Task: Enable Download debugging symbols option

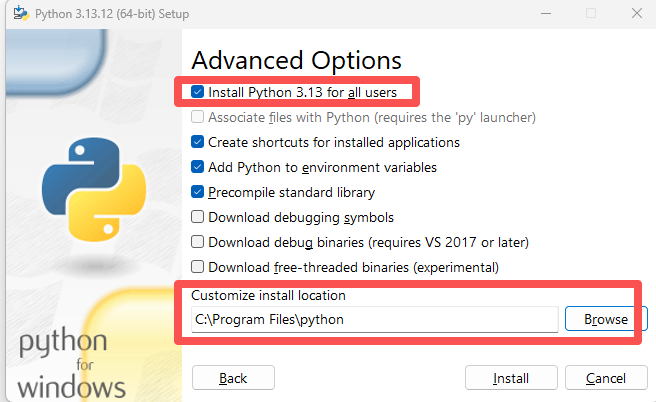Action: click(197, 217)
